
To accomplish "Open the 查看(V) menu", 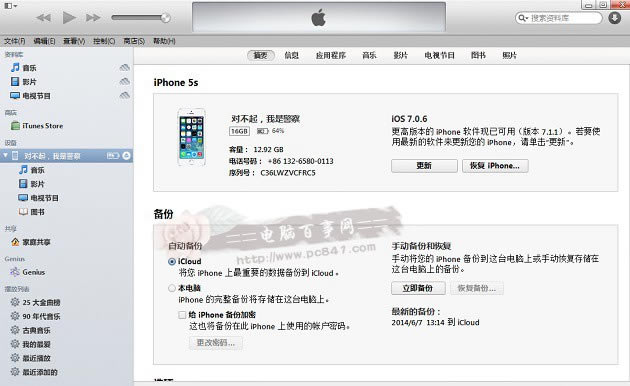I will [x=74, y=41].
